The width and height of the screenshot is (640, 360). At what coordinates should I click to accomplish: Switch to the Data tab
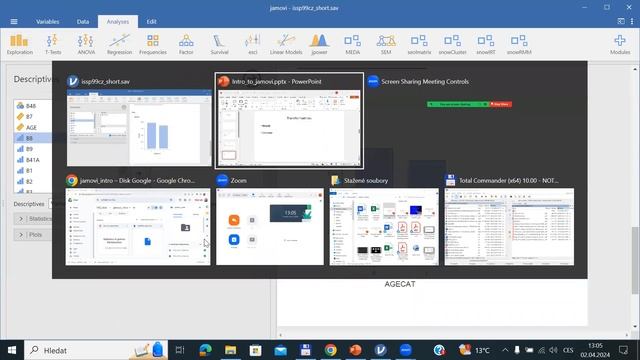83,22
